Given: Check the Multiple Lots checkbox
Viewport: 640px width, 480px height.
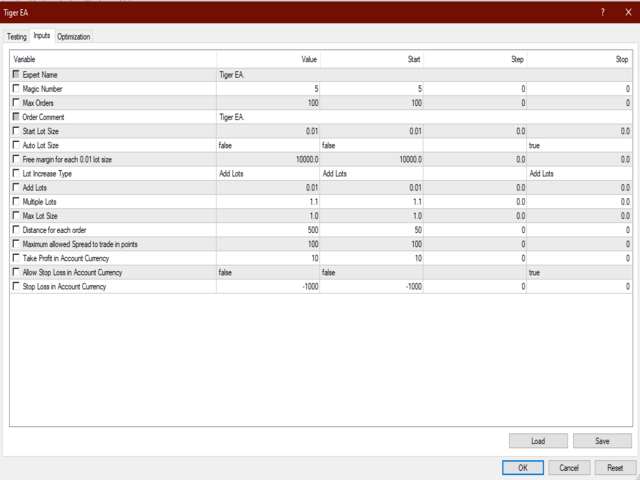Looking at the screenshot, I should tap(16, 201).
